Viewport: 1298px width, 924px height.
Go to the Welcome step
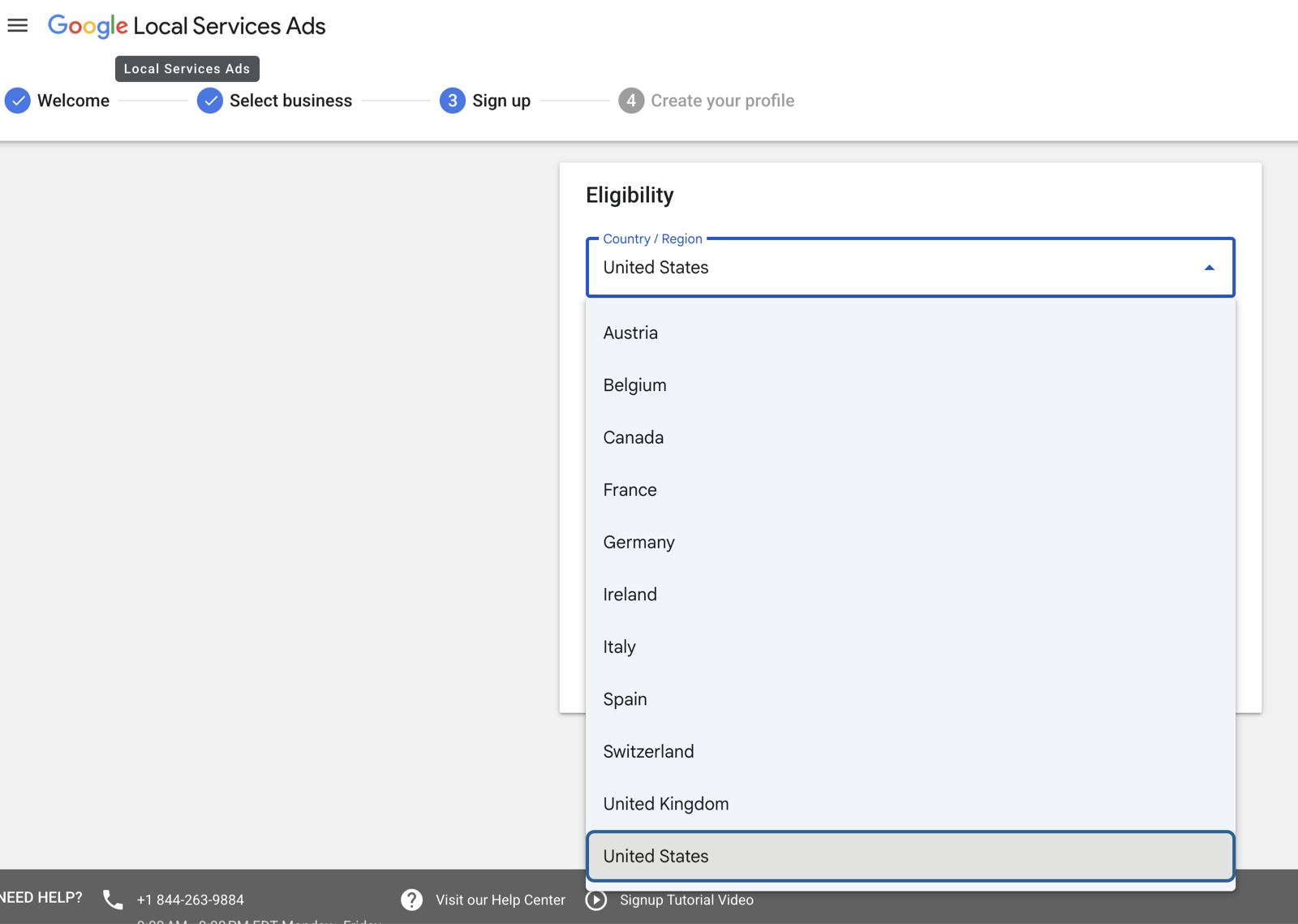click(73, 101)
